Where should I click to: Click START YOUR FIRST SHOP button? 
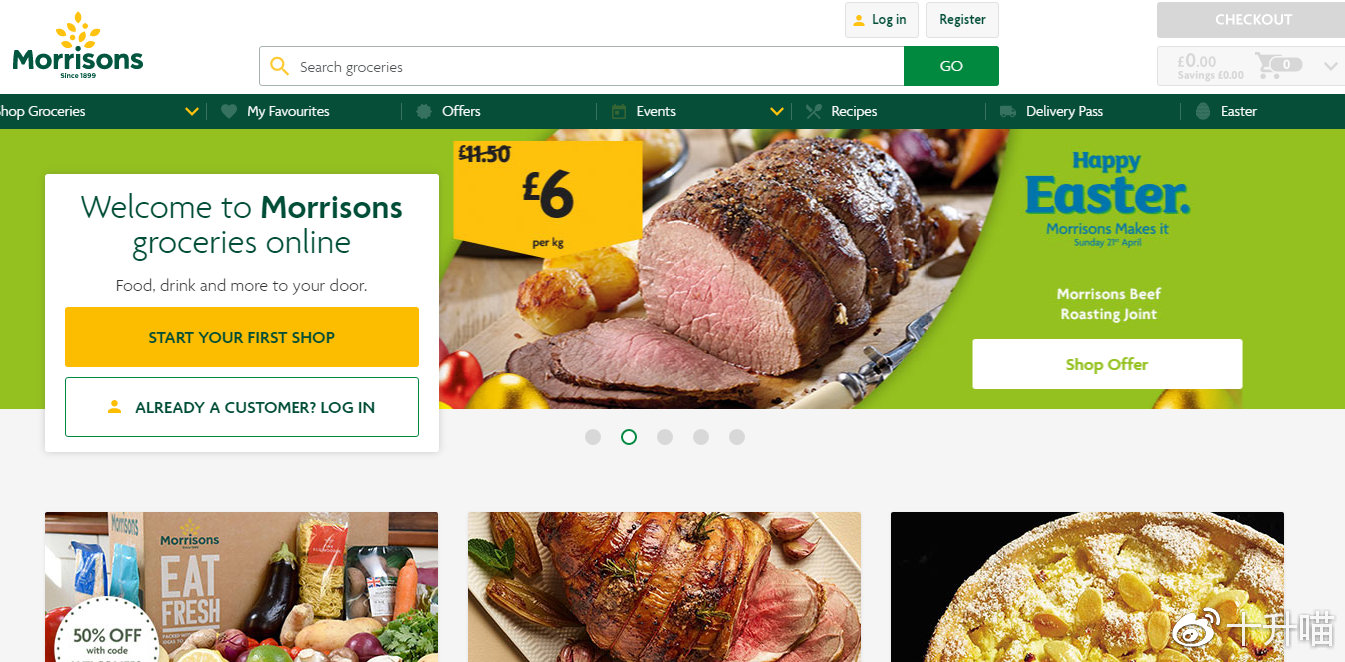pos(242,337)
